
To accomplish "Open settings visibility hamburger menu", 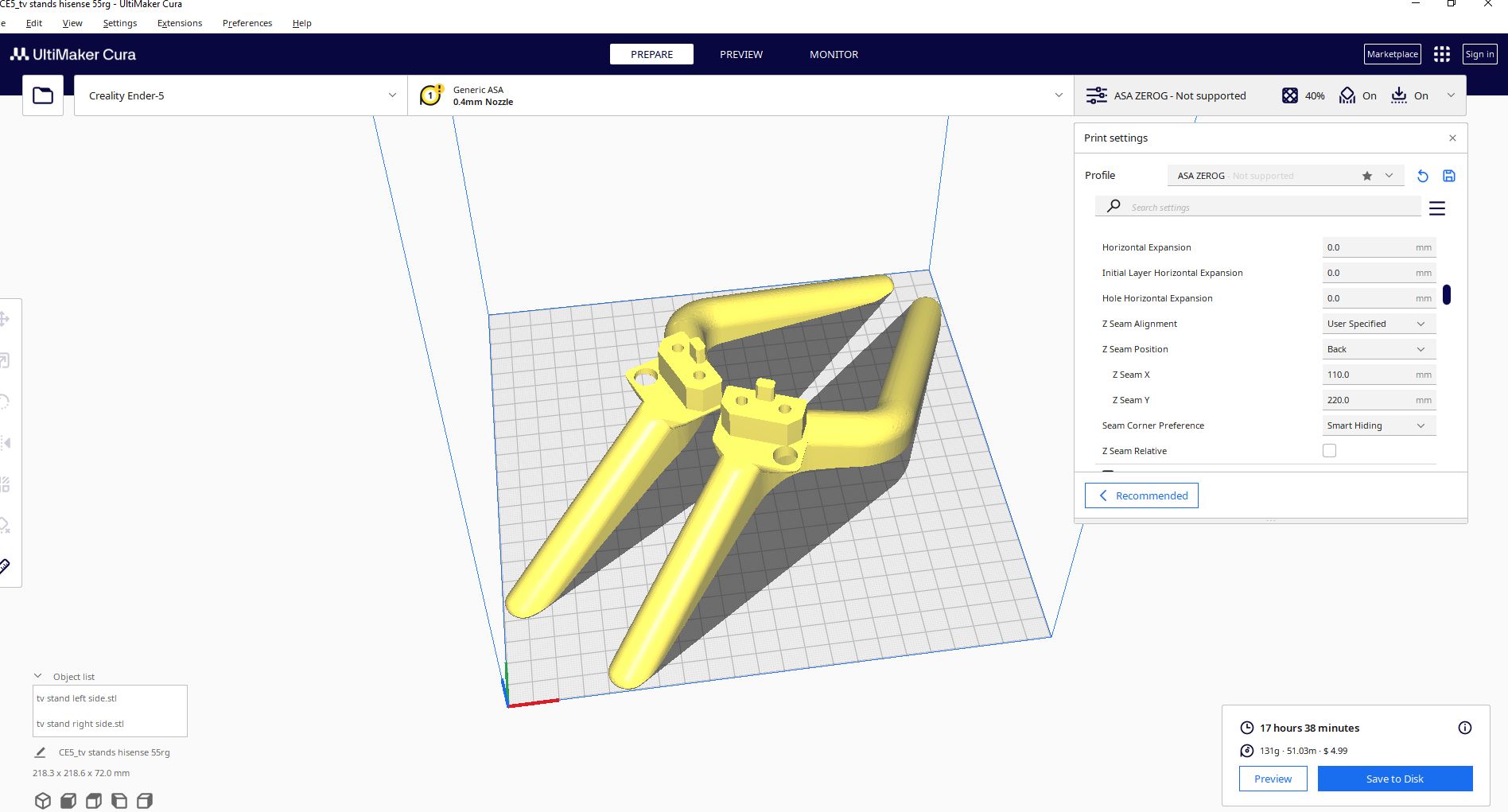I will click(x=1437, y=208).
